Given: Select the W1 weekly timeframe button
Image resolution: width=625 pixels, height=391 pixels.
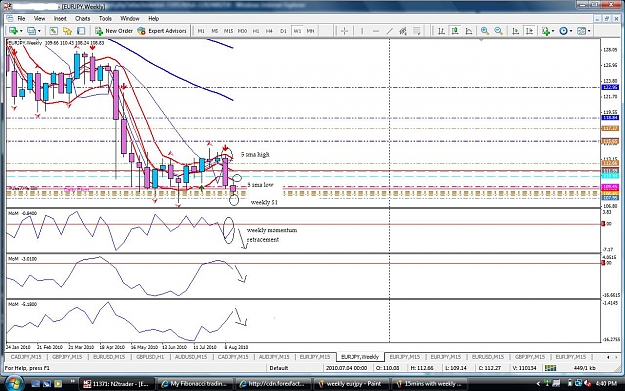Looking at the screenshot, I should pos(297,31).
